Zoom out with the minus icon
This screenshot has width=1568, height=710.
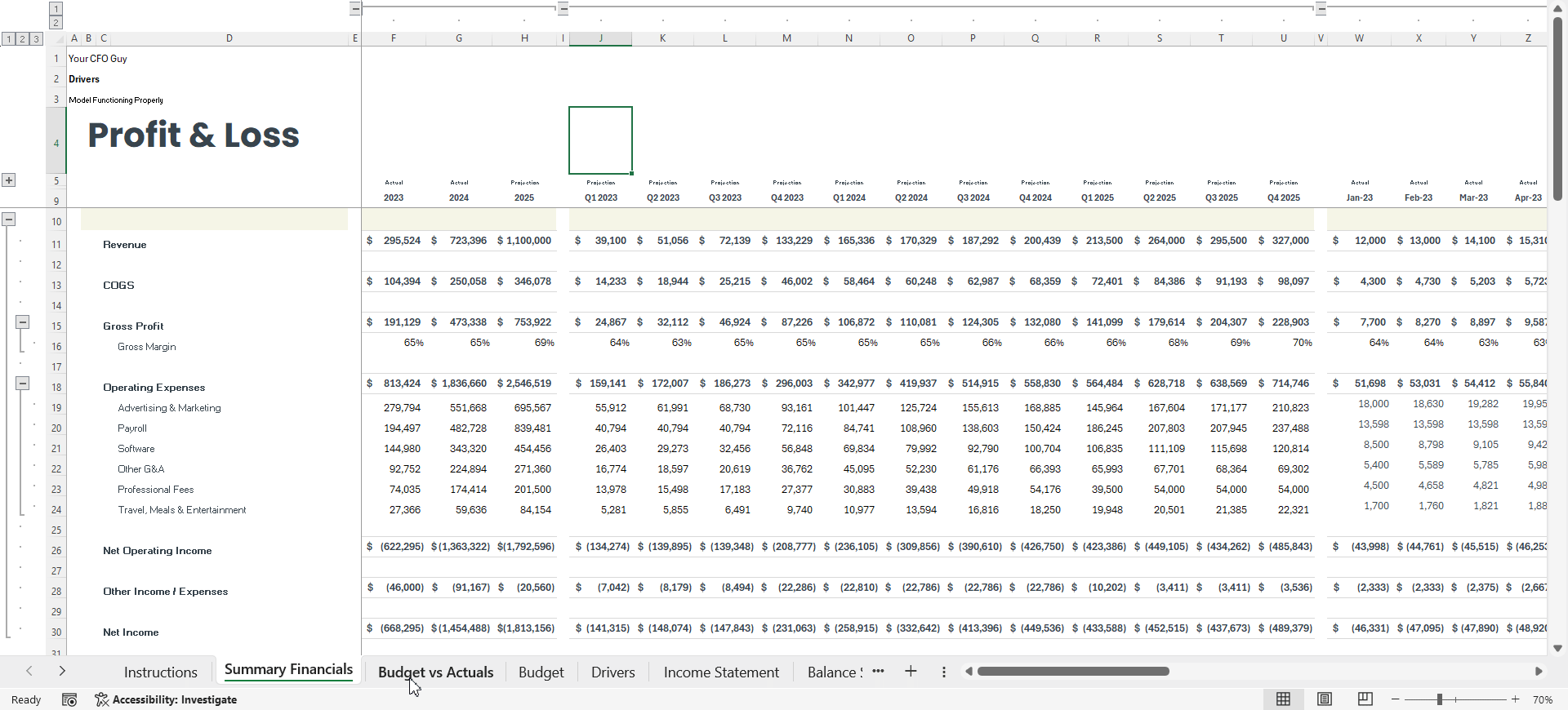tap(1395, 699)
